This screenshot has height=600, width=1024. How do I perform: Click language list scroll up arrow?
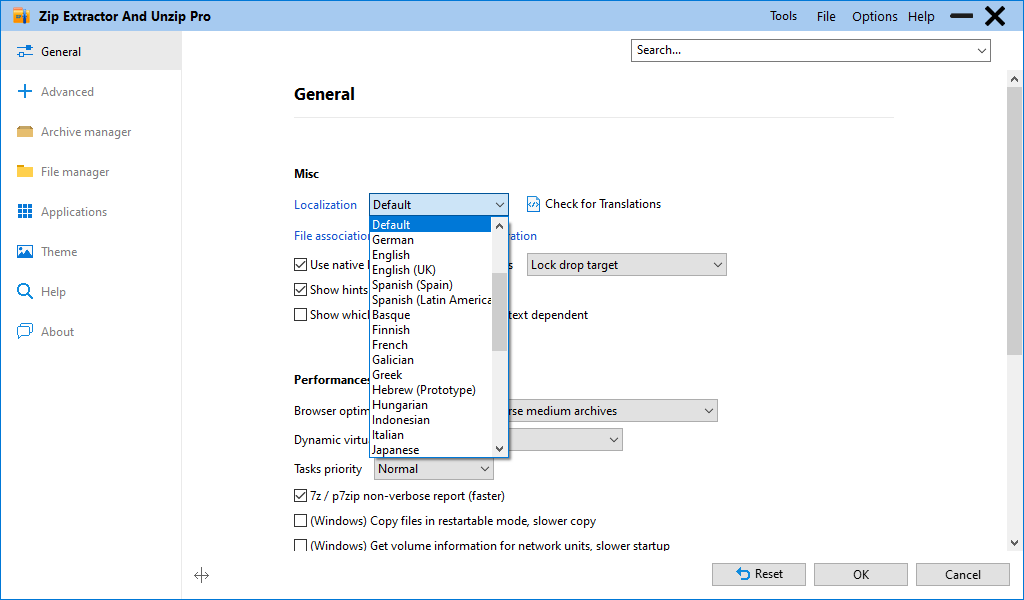point(500,226)
